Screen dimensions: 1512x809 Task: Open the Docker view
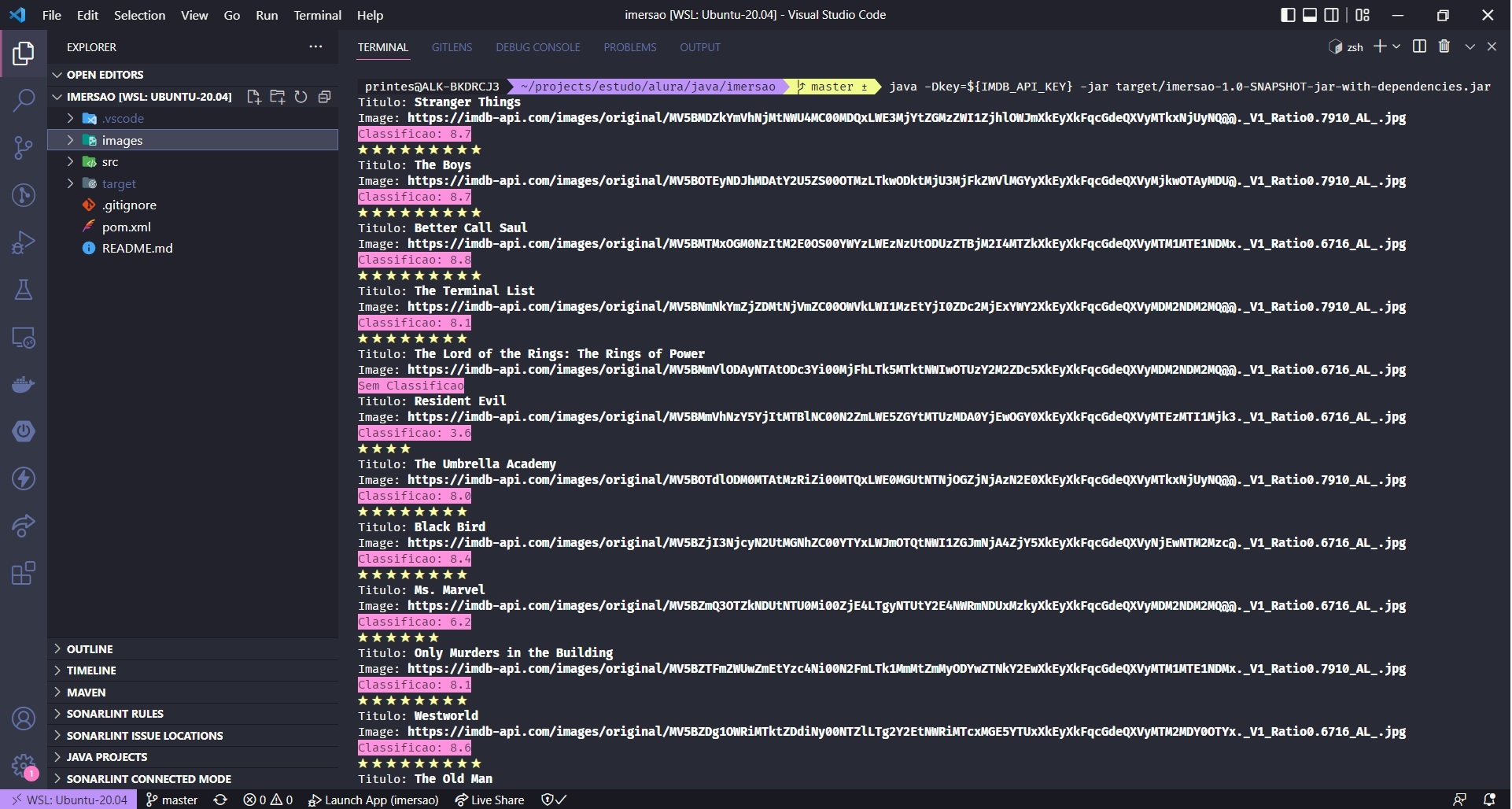pos(24,384)
